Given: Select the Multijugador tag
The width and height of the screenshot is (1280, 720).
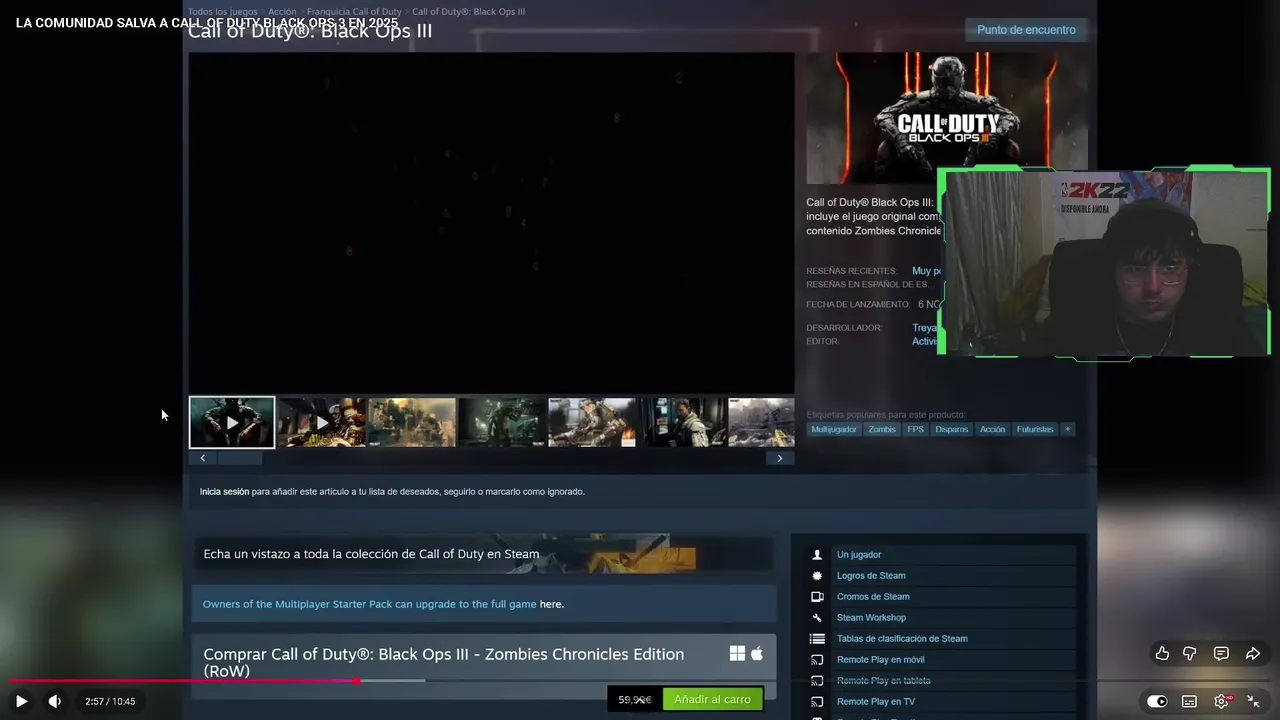Looking at the screenshot, I should point(834,429).
